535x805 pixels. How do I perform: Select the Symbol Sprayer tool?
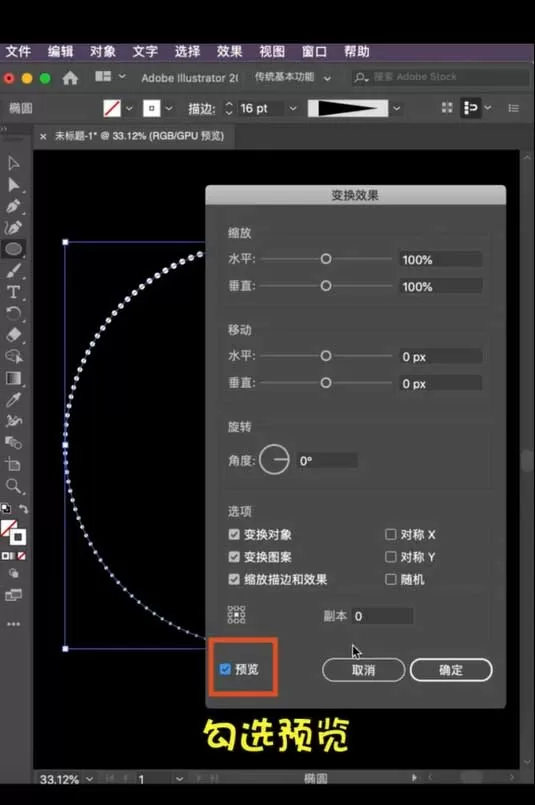pyautogui.click(x=13, y=421)
